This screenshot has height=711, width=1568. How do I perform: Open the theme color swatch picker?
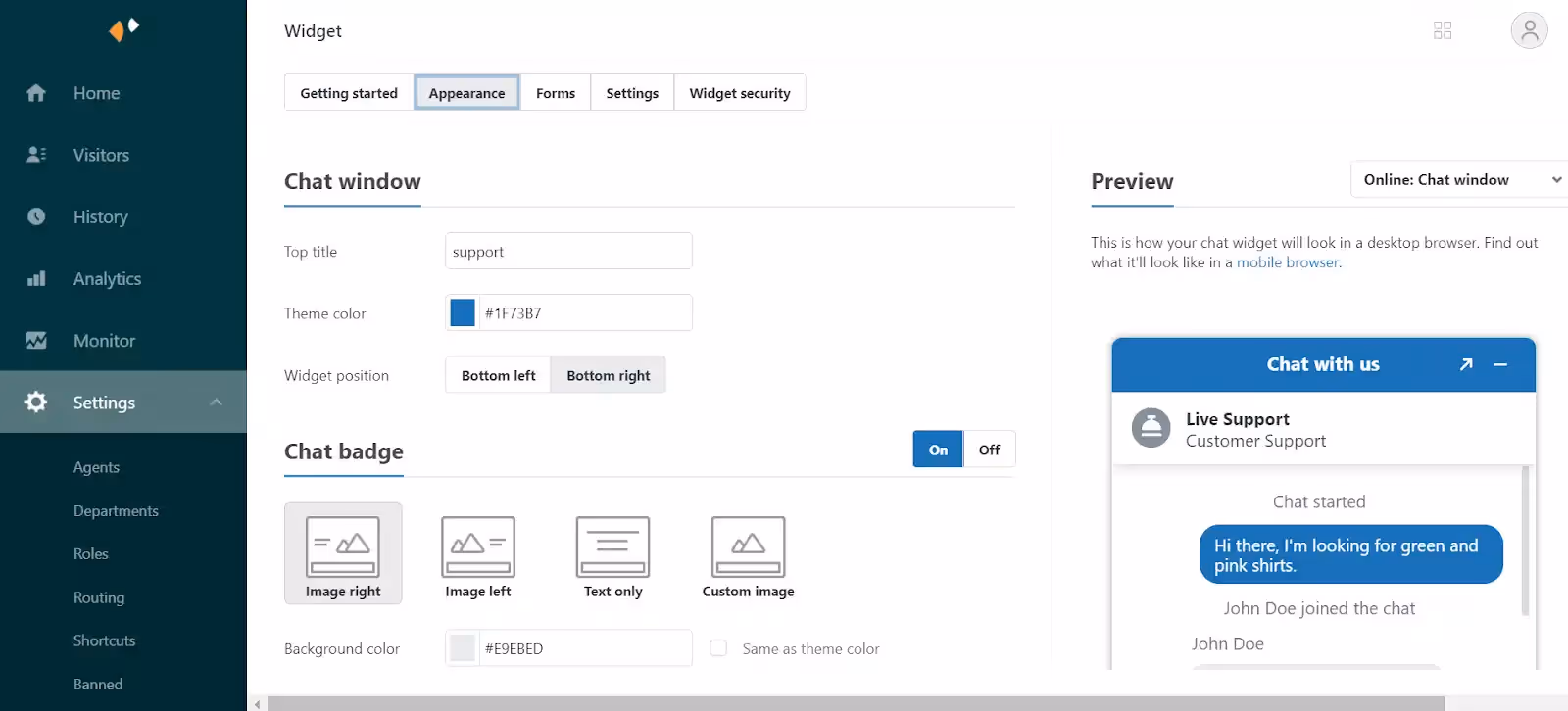point(463,312)
